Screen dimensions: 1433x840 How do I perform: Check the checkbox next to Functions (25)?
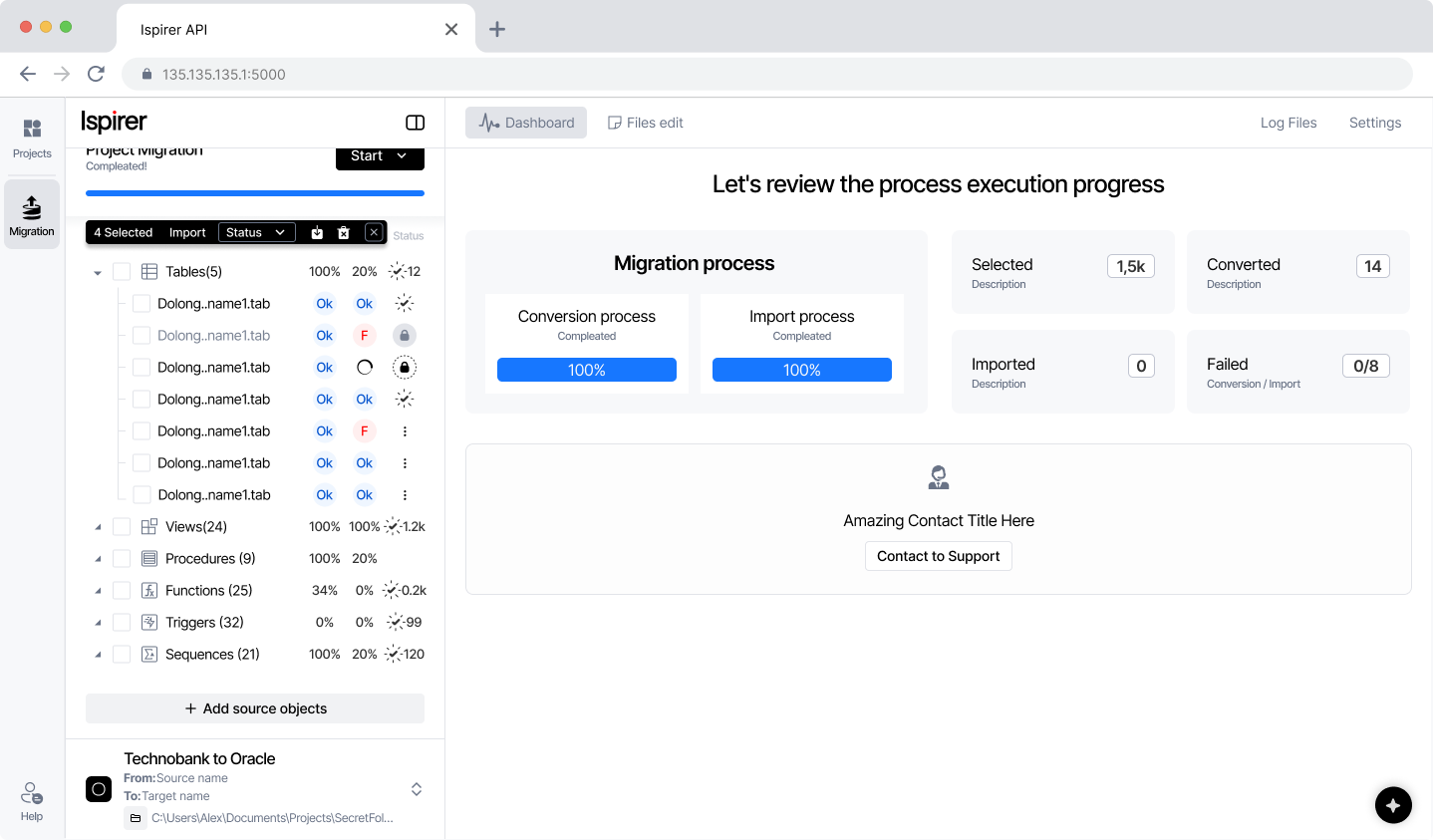point(121,590)
